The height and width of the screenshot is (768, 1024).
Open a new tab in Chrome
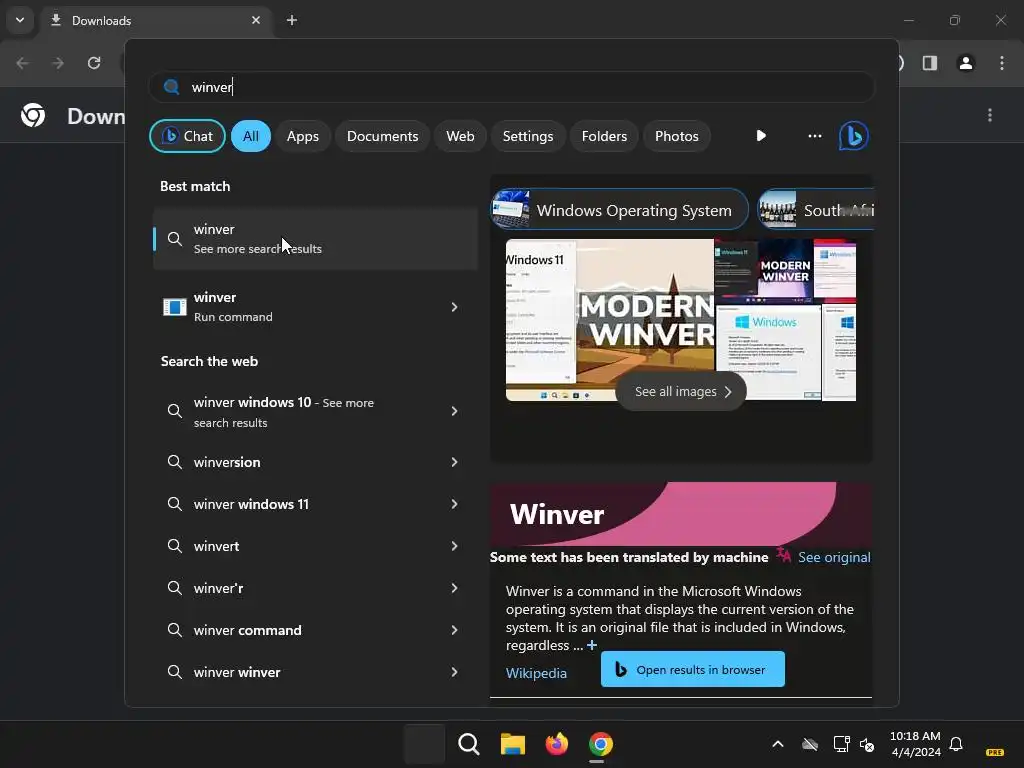(x=292, y=20)
